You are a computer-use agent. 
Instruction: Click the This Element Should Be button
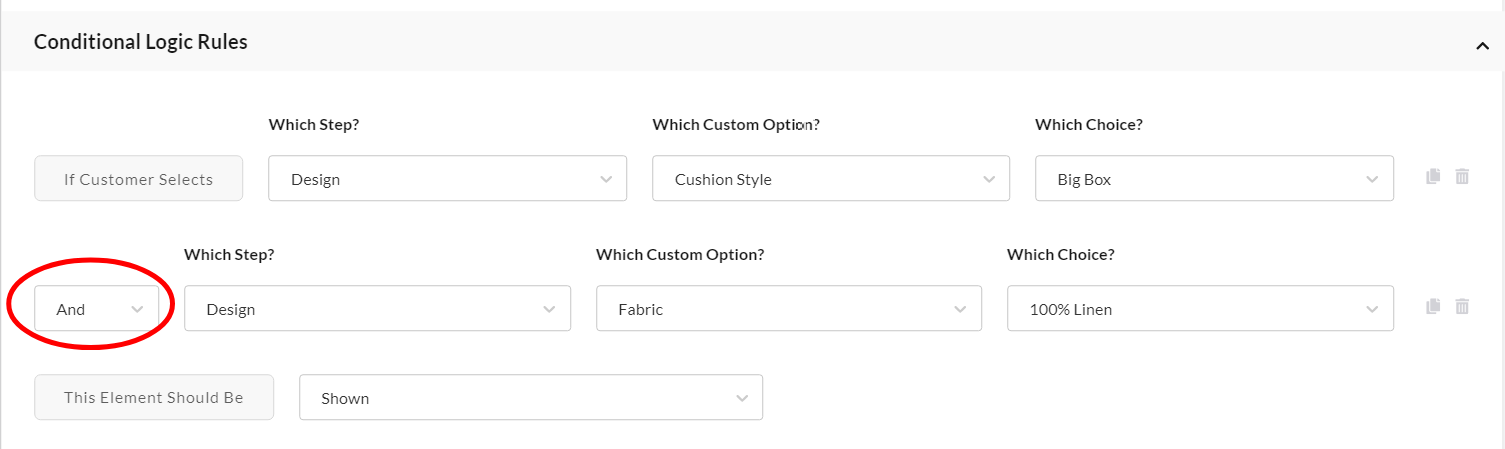point(154,398)
